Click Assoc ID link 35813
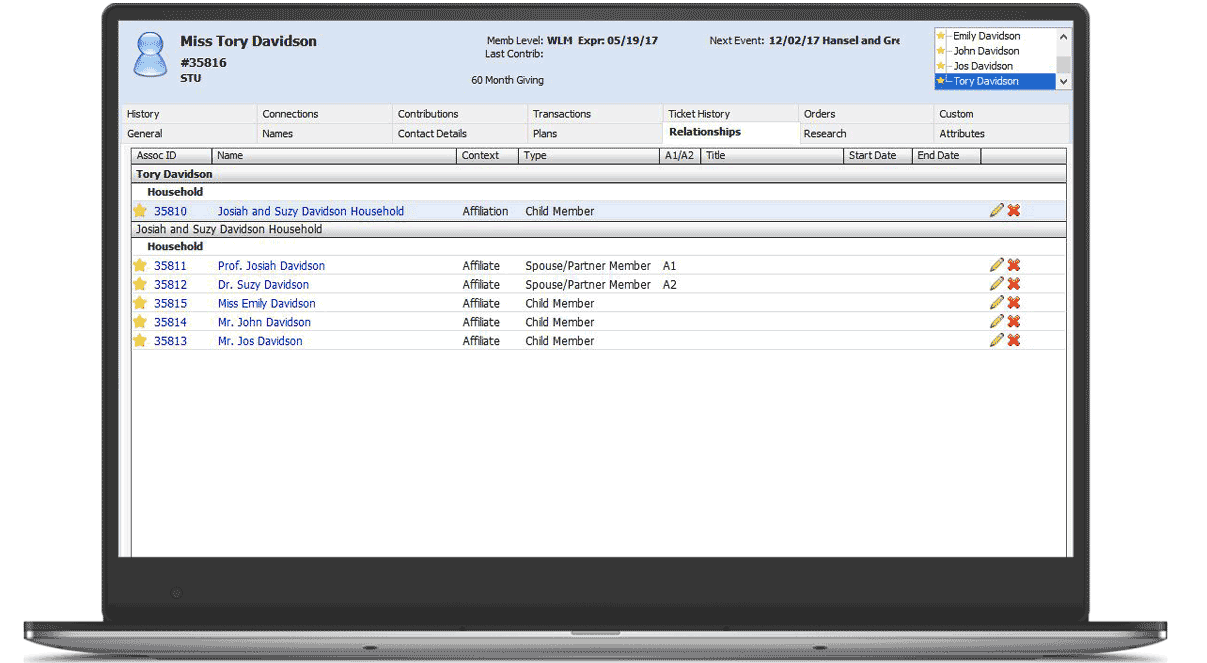The image size is (1207, 663). [170, 341]
